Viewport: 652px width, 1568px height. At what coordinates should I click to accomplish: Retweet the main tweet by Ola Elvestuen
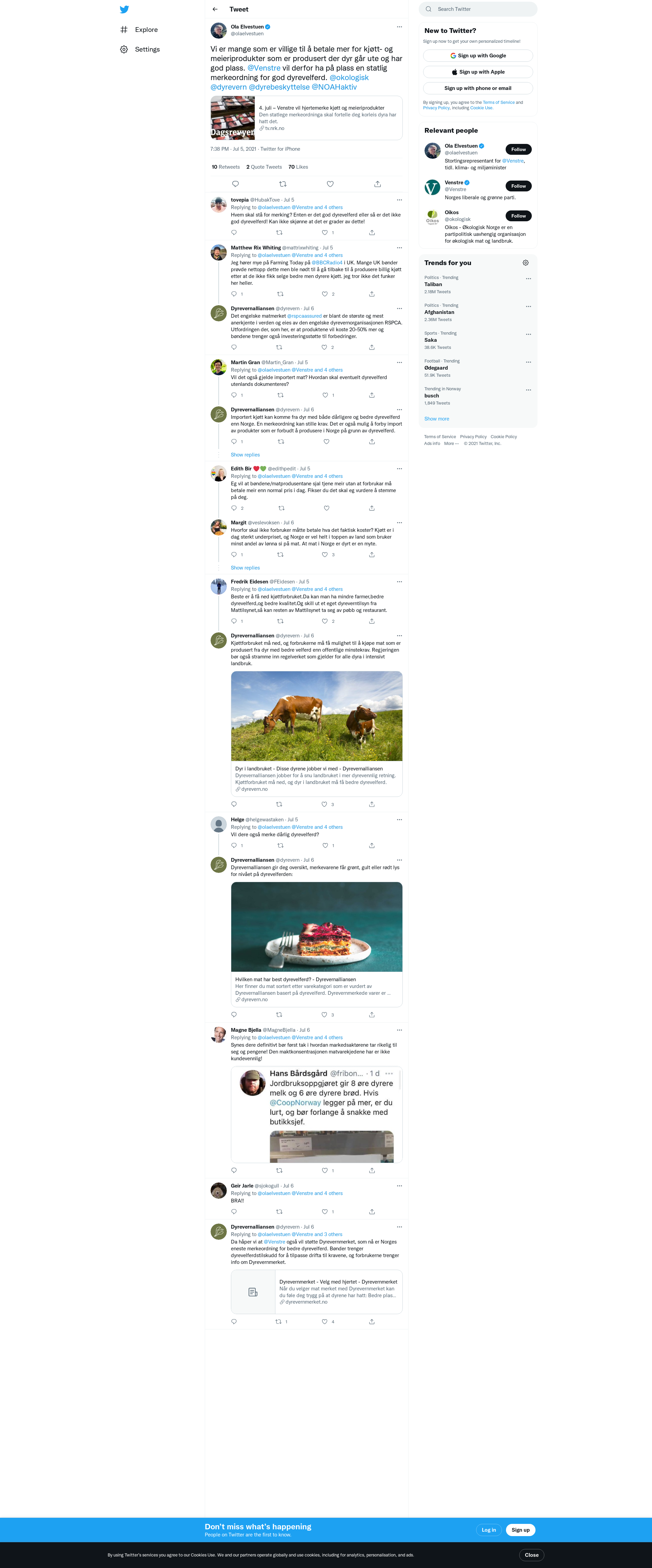(x=283, y=184)
